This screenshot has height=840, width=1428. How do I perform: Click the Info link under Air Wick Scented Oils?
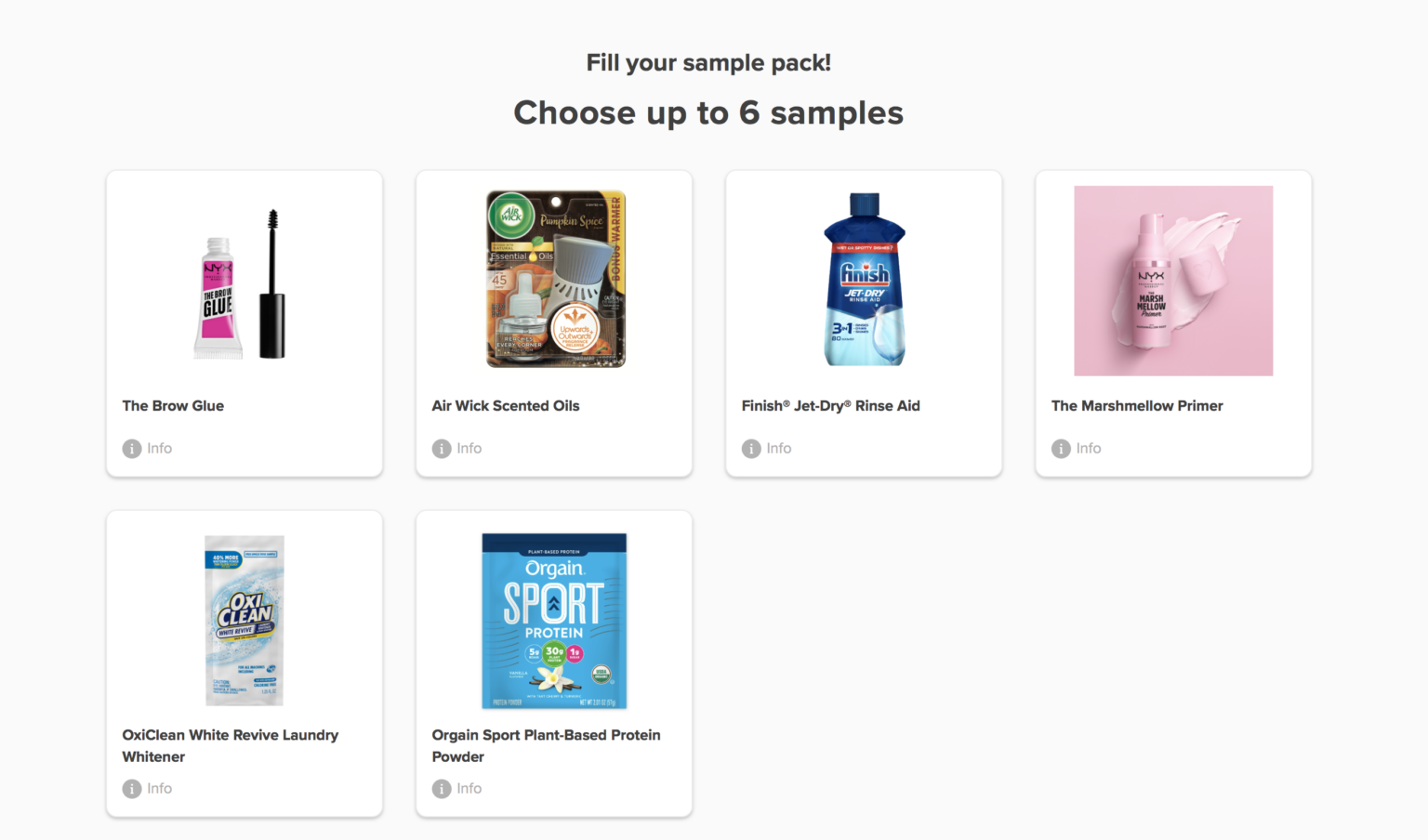tap(469, 448)
